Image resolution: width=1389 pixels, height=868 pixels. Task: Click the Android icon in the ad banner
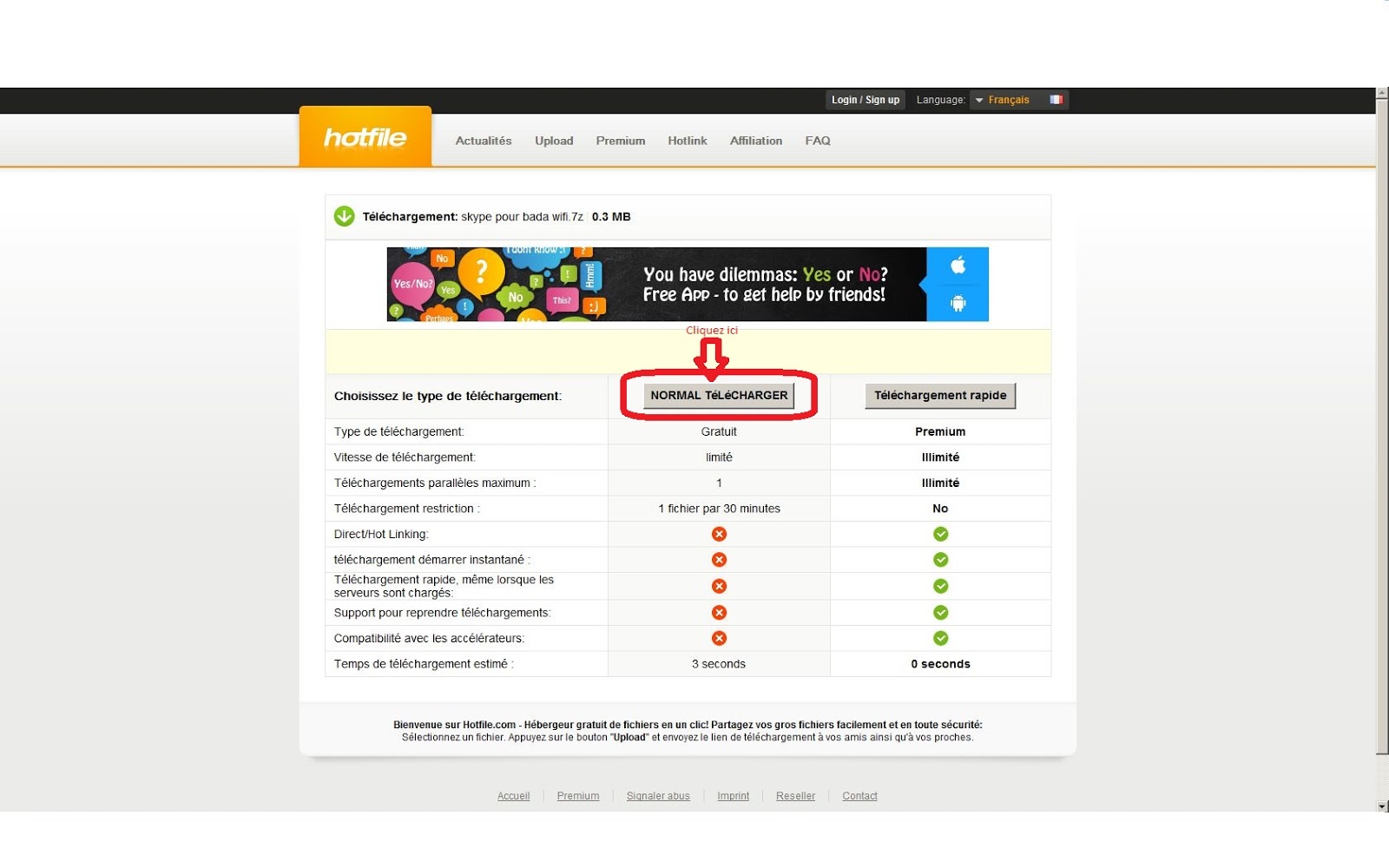coord(958,303)
